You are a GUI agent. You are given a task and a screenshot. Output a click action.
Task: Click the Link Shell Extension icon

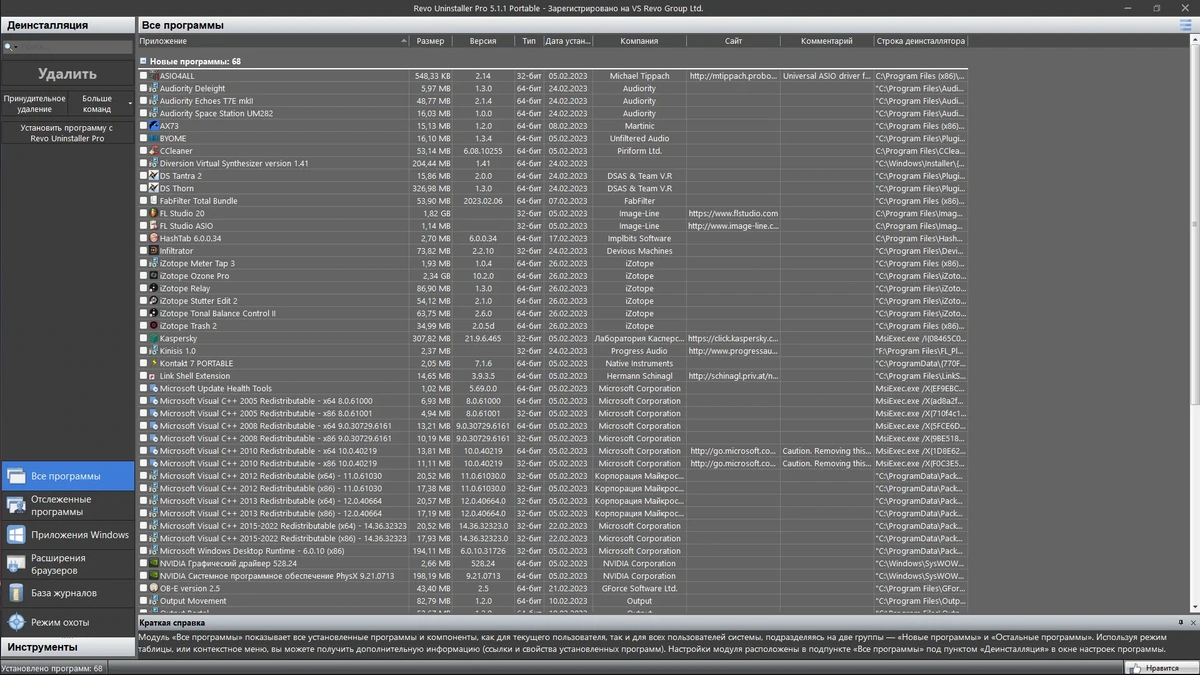point(153,376)
